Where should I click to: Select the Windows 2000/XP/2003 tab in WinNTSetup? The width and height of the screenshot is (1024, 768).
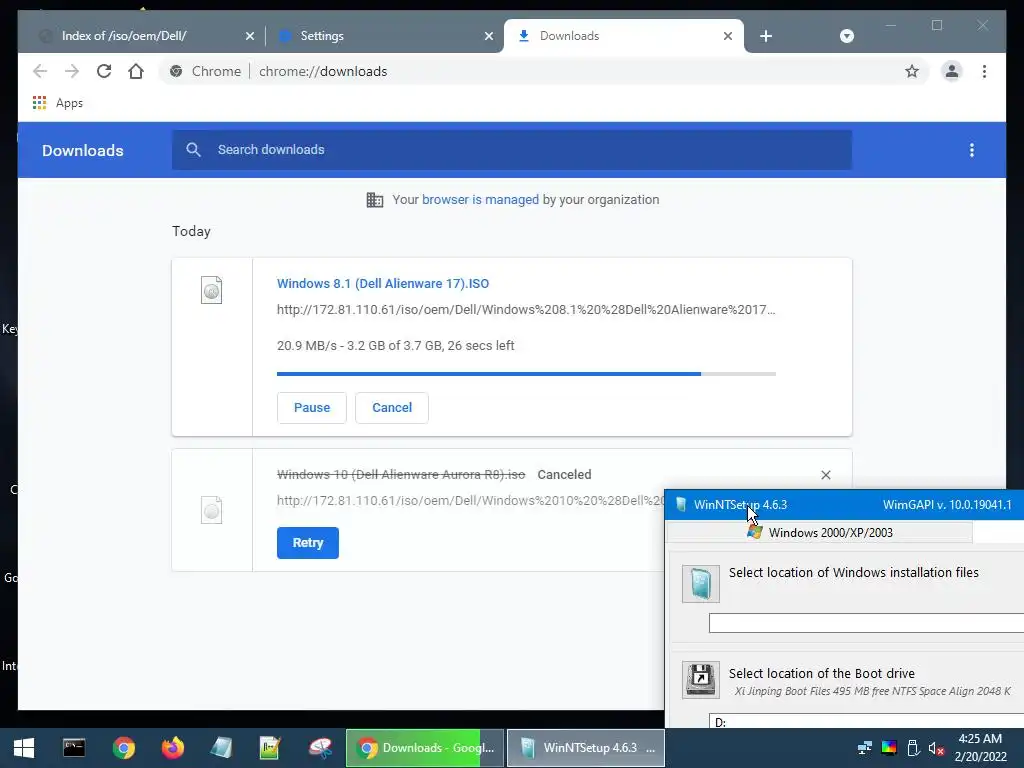pos(820,532)
